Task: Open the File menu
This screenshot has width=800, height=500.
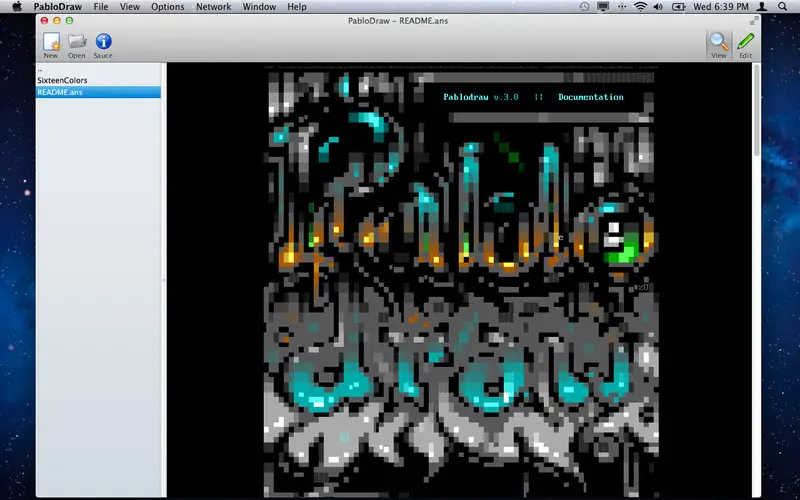Action: click(x=101, y=7)
